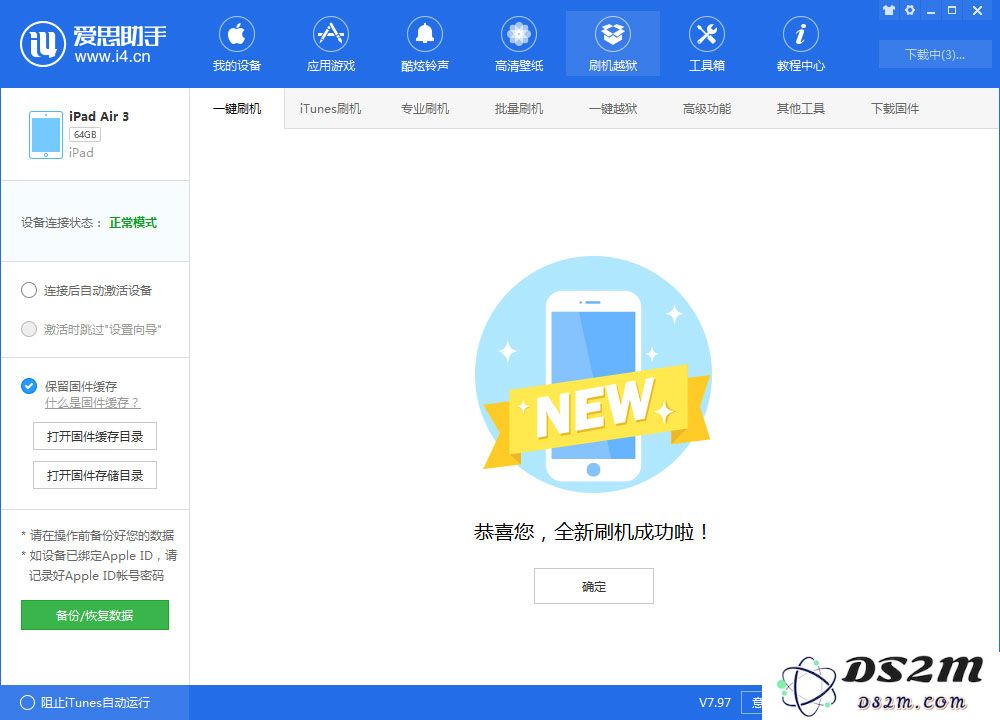Switch to 一键刷机 tab
The height and width of the screenshot is (720, 1000).
[x=237, y=108]
